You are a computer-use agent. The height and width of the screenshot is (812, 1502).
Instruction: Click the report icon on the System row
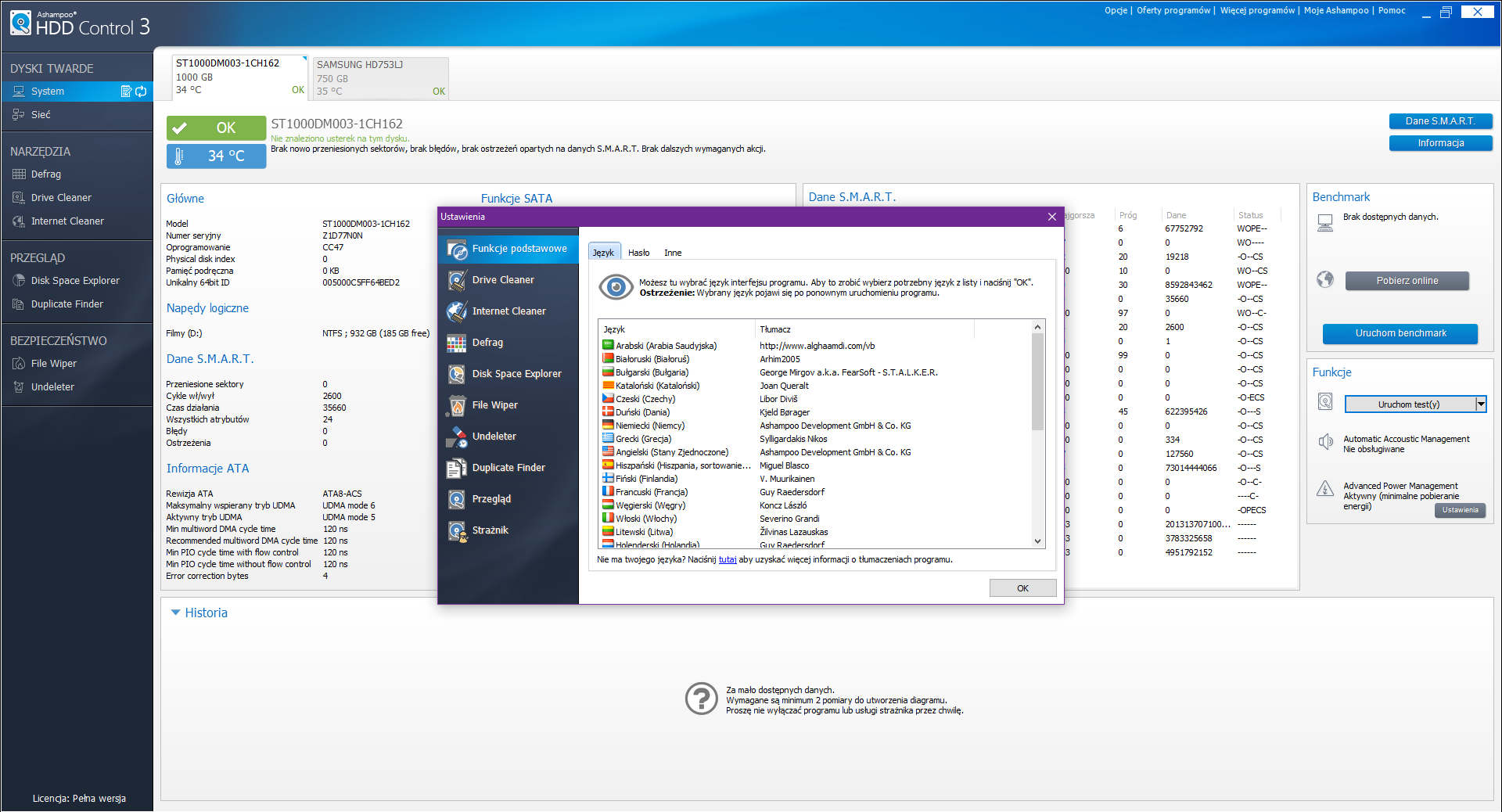click(126, 92)
